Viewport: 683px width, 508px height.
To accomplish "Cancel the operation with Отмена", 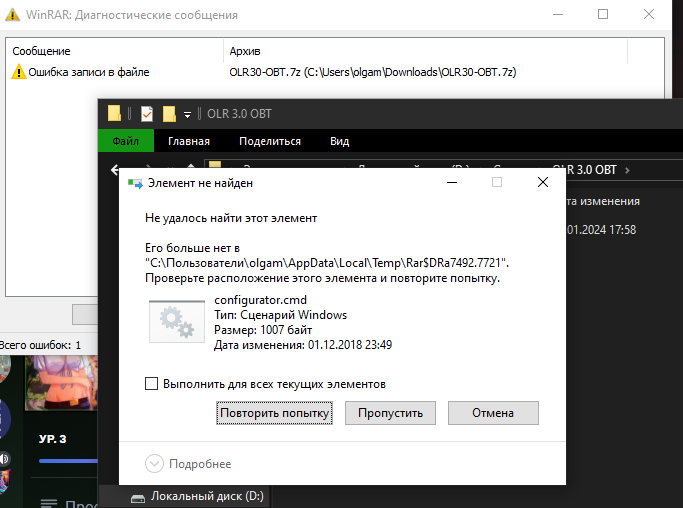I will point(493,413).
